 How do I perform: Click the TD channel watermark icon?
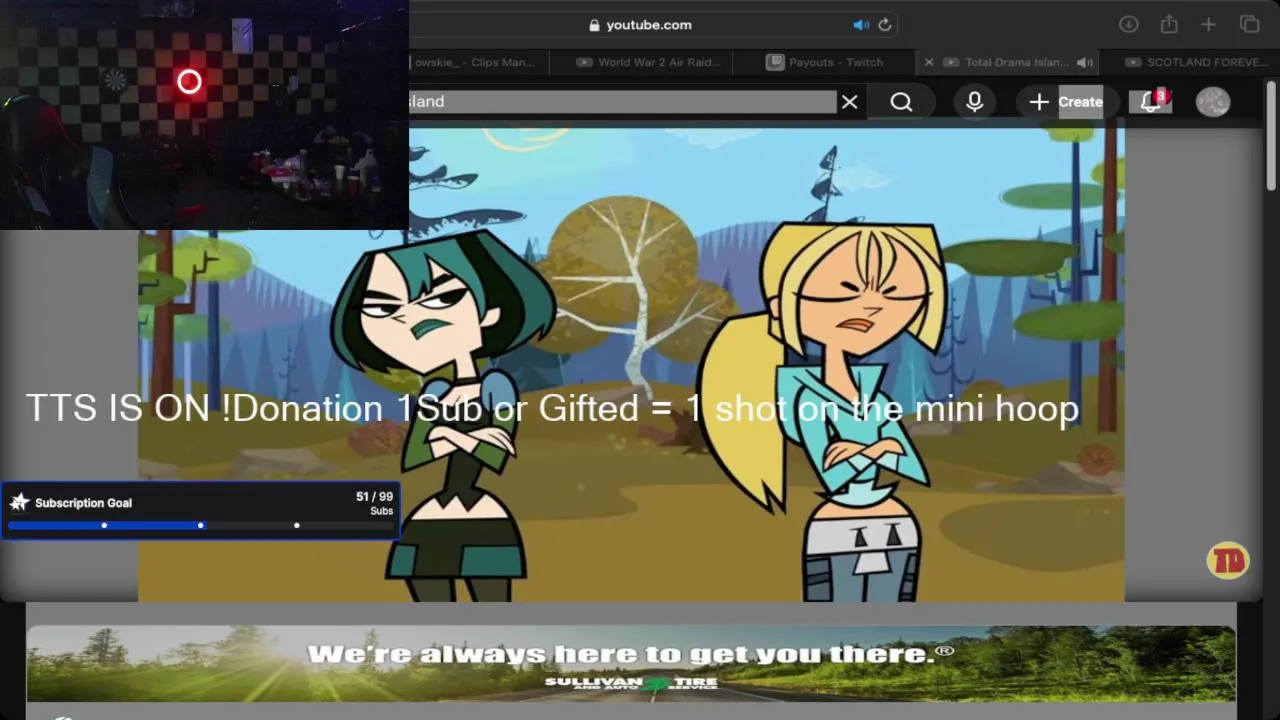click(x=1228, y=560)
